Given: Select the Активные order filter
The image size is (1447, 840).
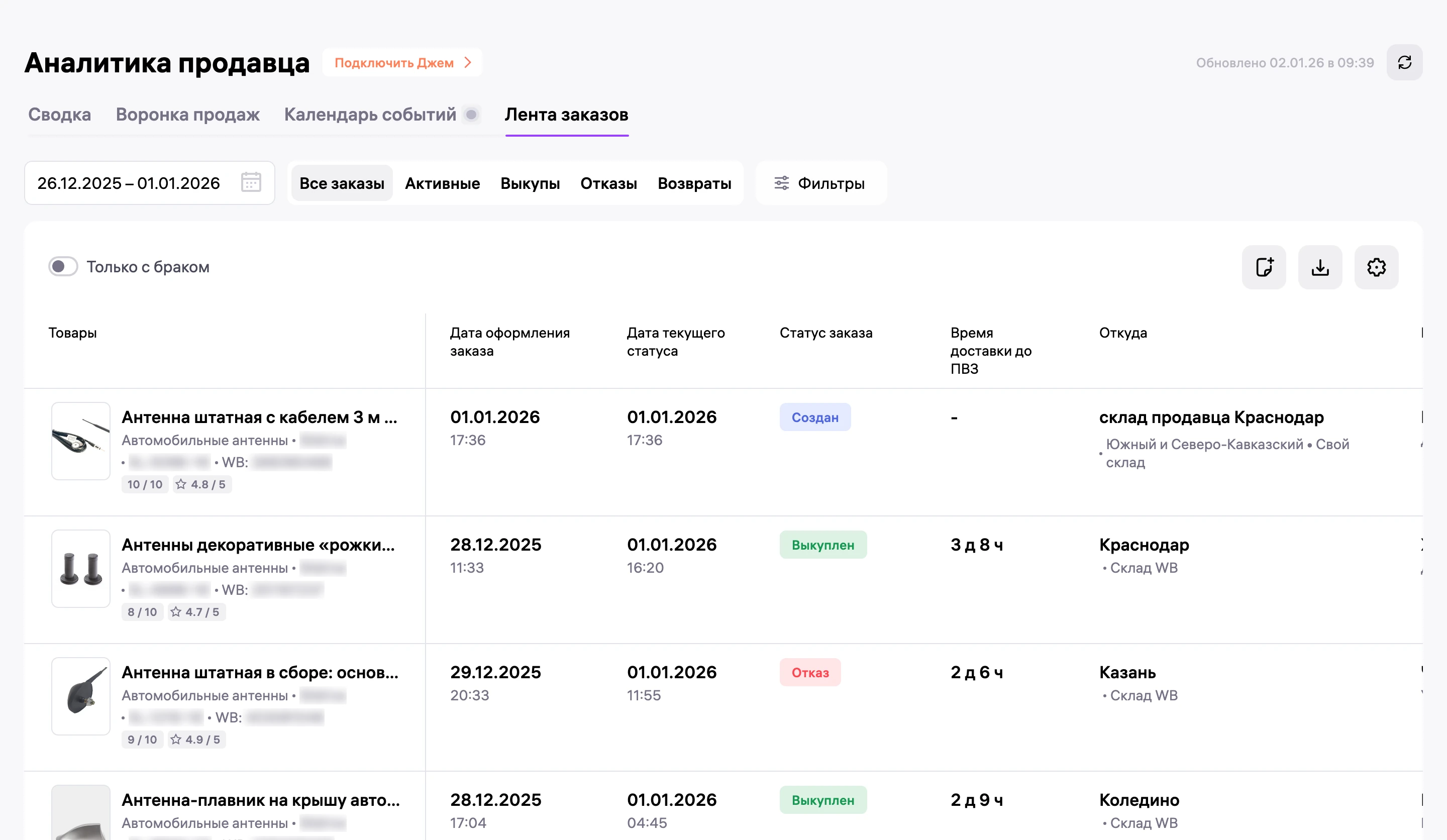Looking at the screenshot, I should point(442,184).
